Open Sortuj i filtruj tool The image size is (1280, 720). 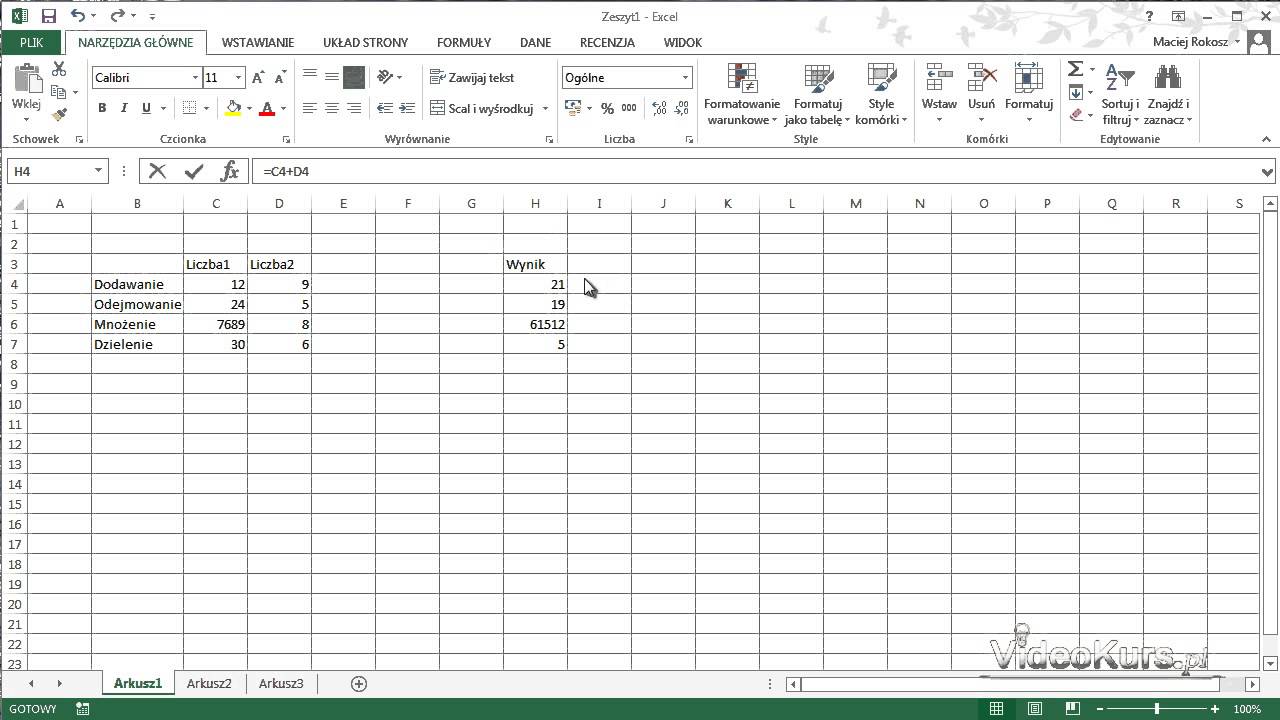tap(1120, 96)
